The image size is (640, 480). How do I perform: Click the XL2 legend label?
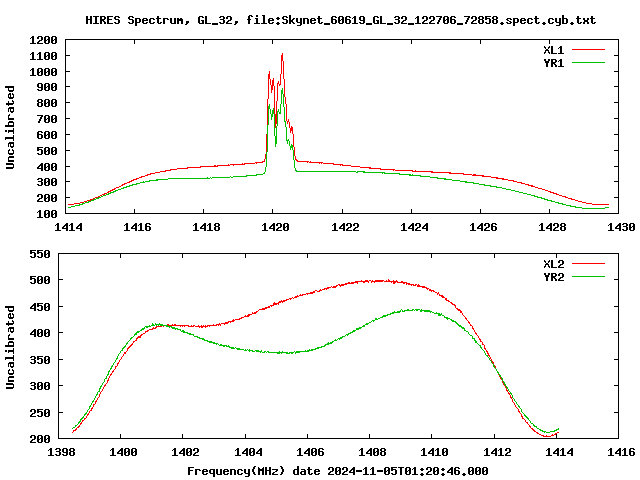[553, 264]
